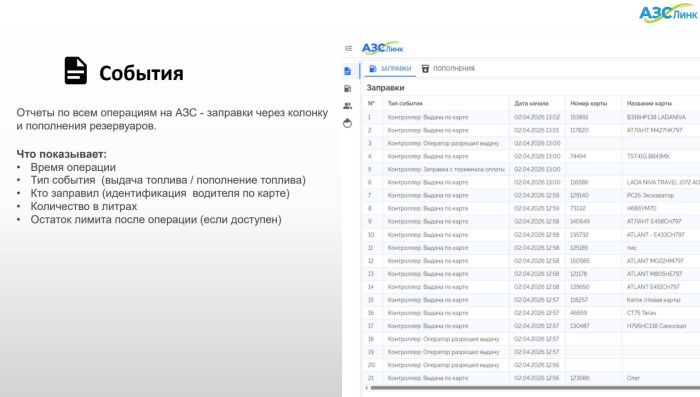Image resolution: width=700 pixels, height=397 pixels.
Task: Switch to the ЗАПРАВКИ tab
Action: (x=390, y=69)
